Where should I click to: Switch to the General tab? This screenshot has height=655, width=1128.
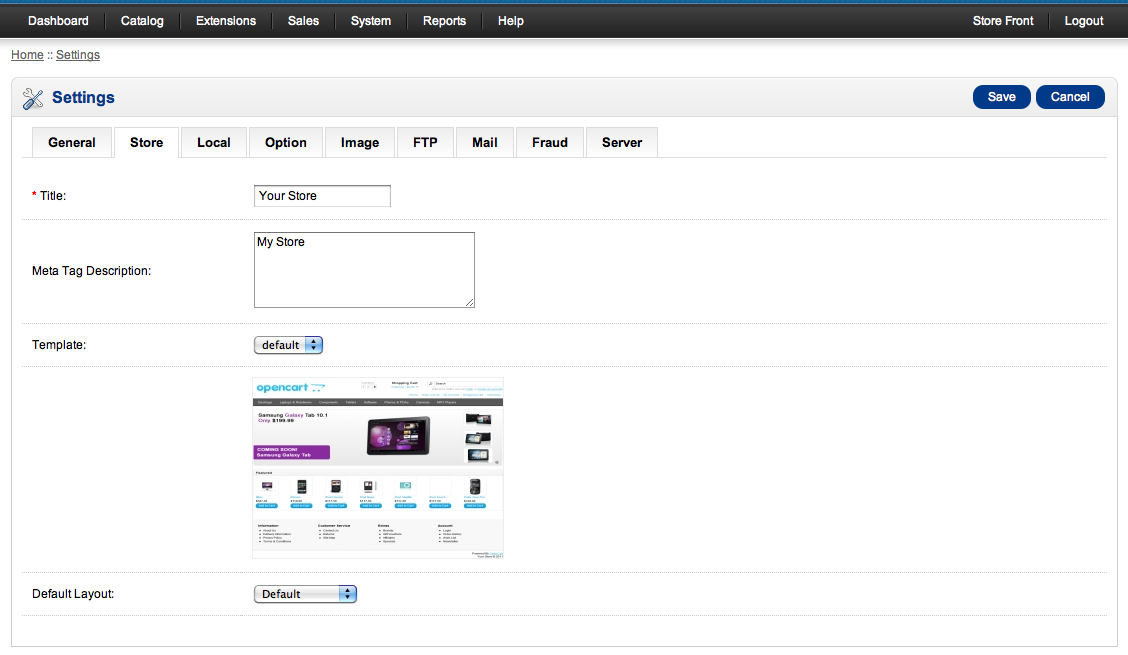click(71, 142)
